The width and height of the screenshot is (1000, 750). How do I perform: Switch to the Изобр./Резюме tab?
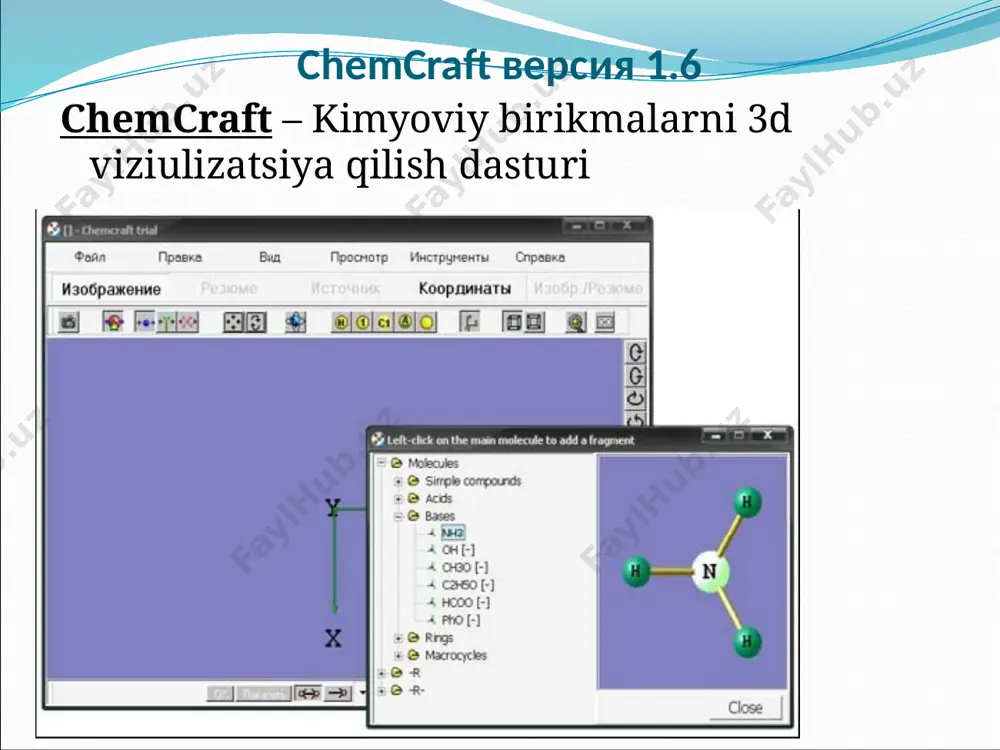click(x=588, y=288)
